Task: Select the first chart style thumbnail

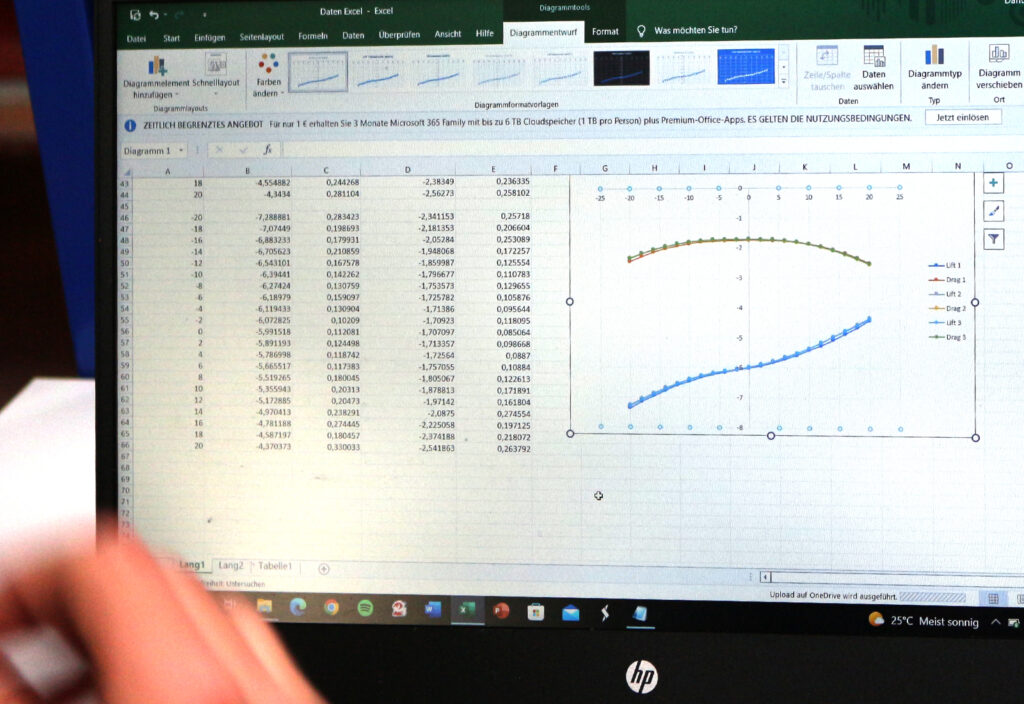Action: click(x=318, y=71)
